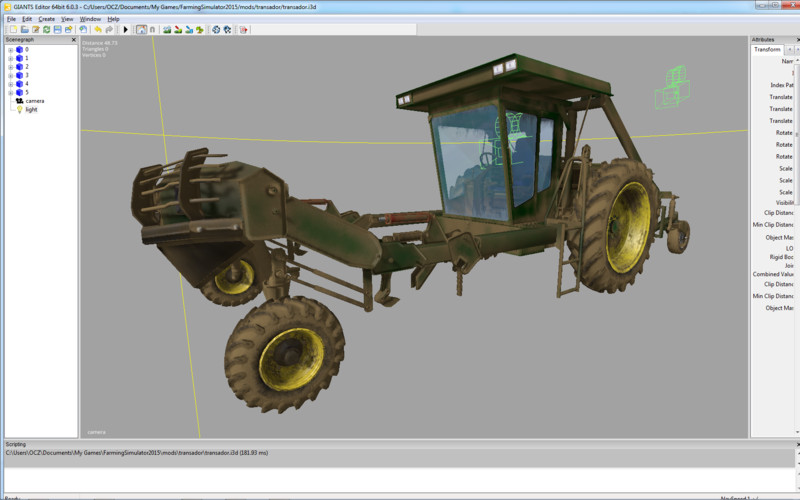
Task: Click the first terrain editing icon
Action: pyautogui.click(x=165, y=30)
